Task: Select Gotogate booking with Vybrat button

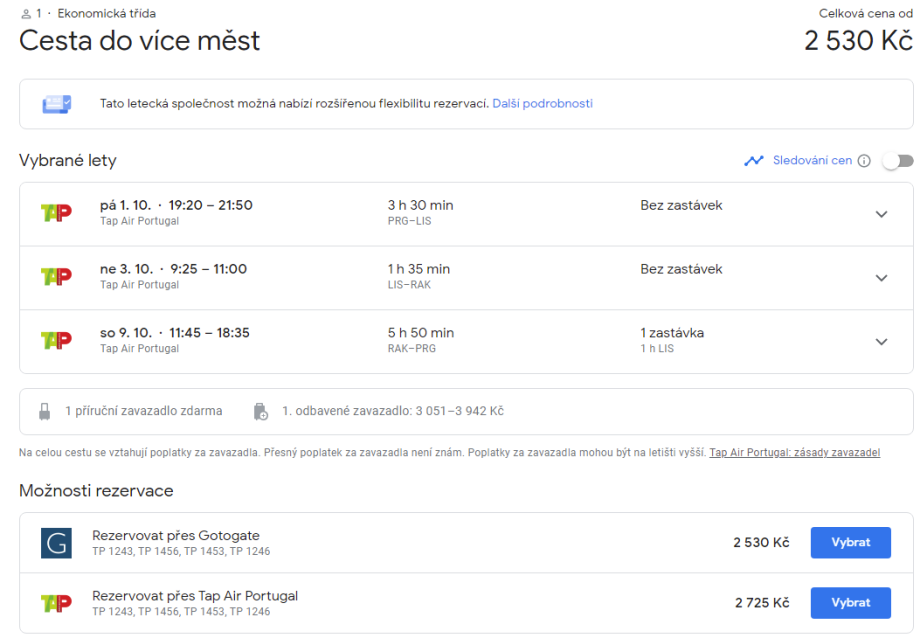Action: pos(850,543)
